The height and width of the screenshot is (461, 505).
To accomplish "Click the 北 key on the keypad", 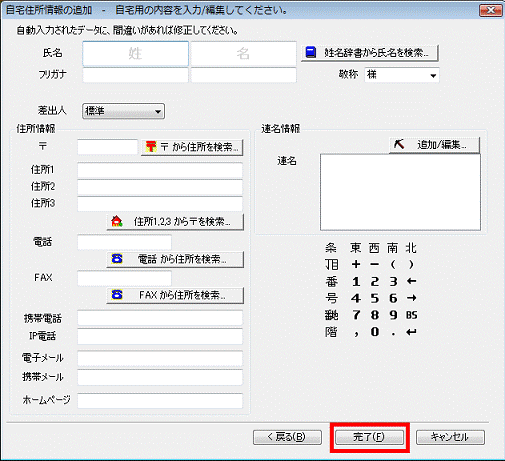I will (x=411, y=248).
